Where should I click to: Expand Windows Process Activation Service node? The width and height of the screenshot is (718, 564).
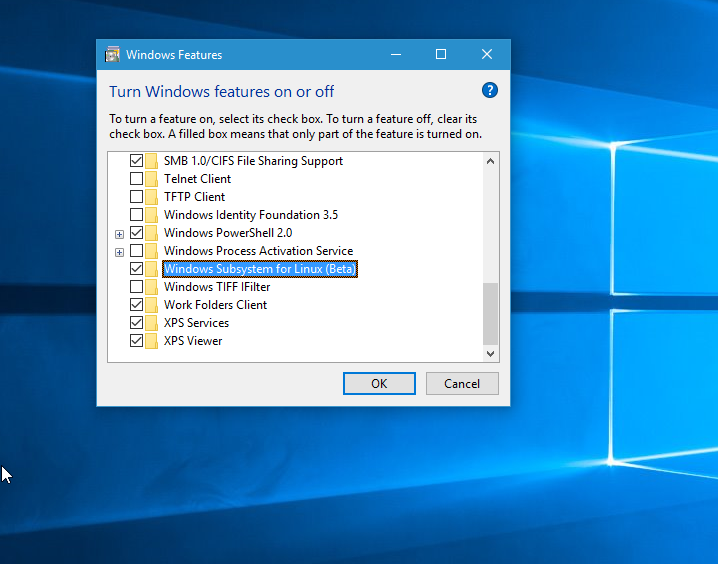120,252
